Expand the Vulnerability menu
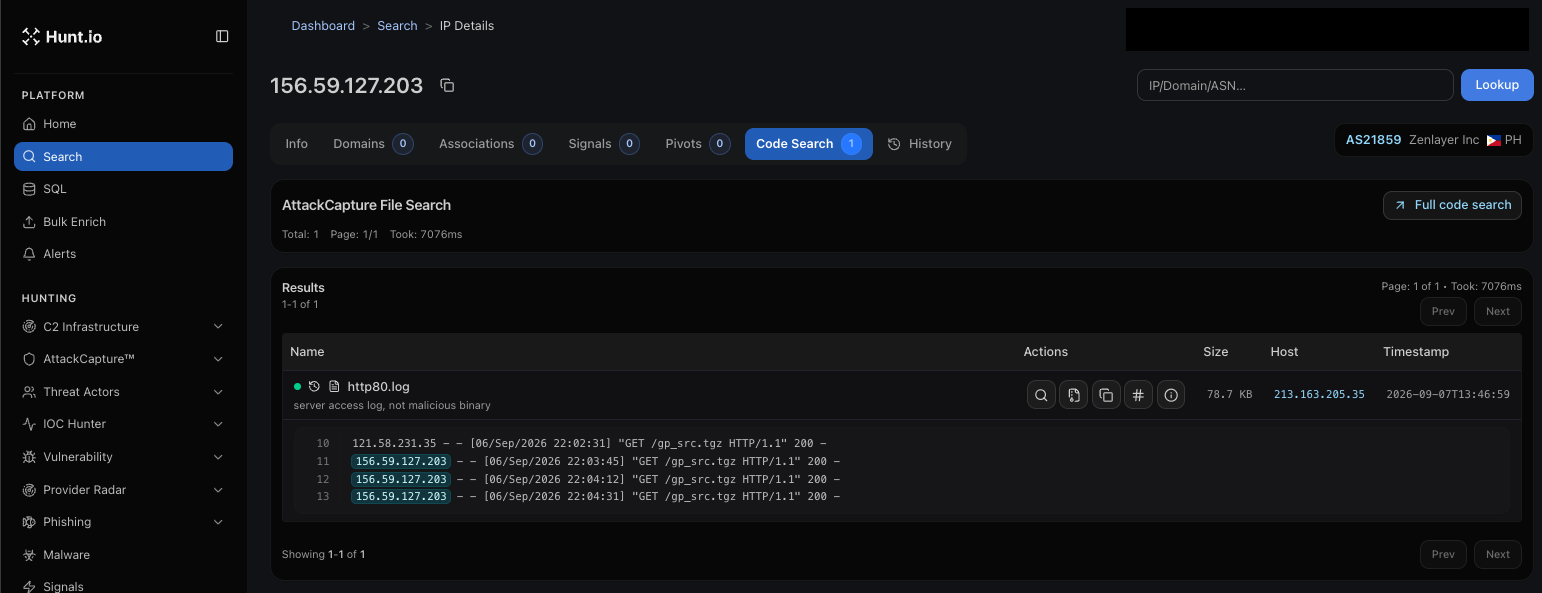The width and height of the screenshot is (1542, 593). click(x=123, y=457)
